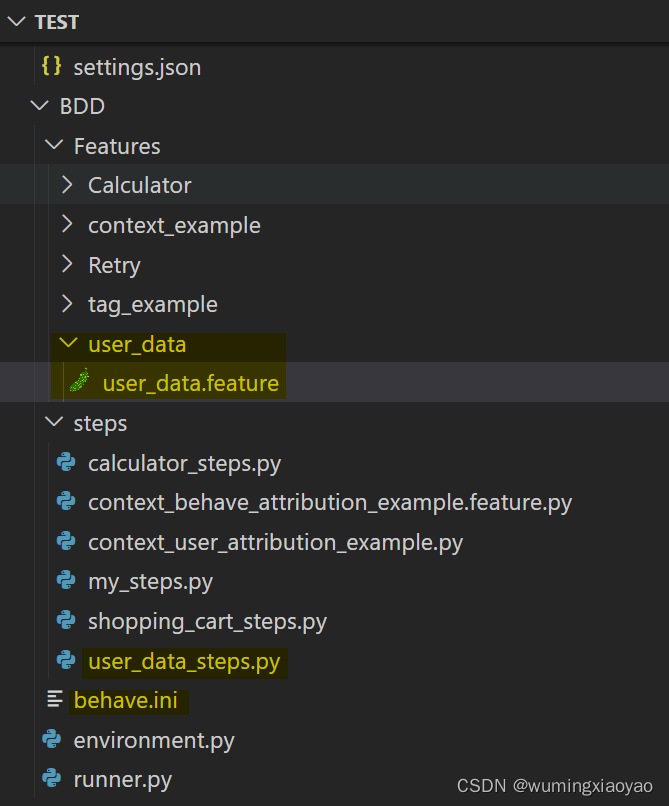Open settings.json via its JSON icon

(x=55, y=67)
